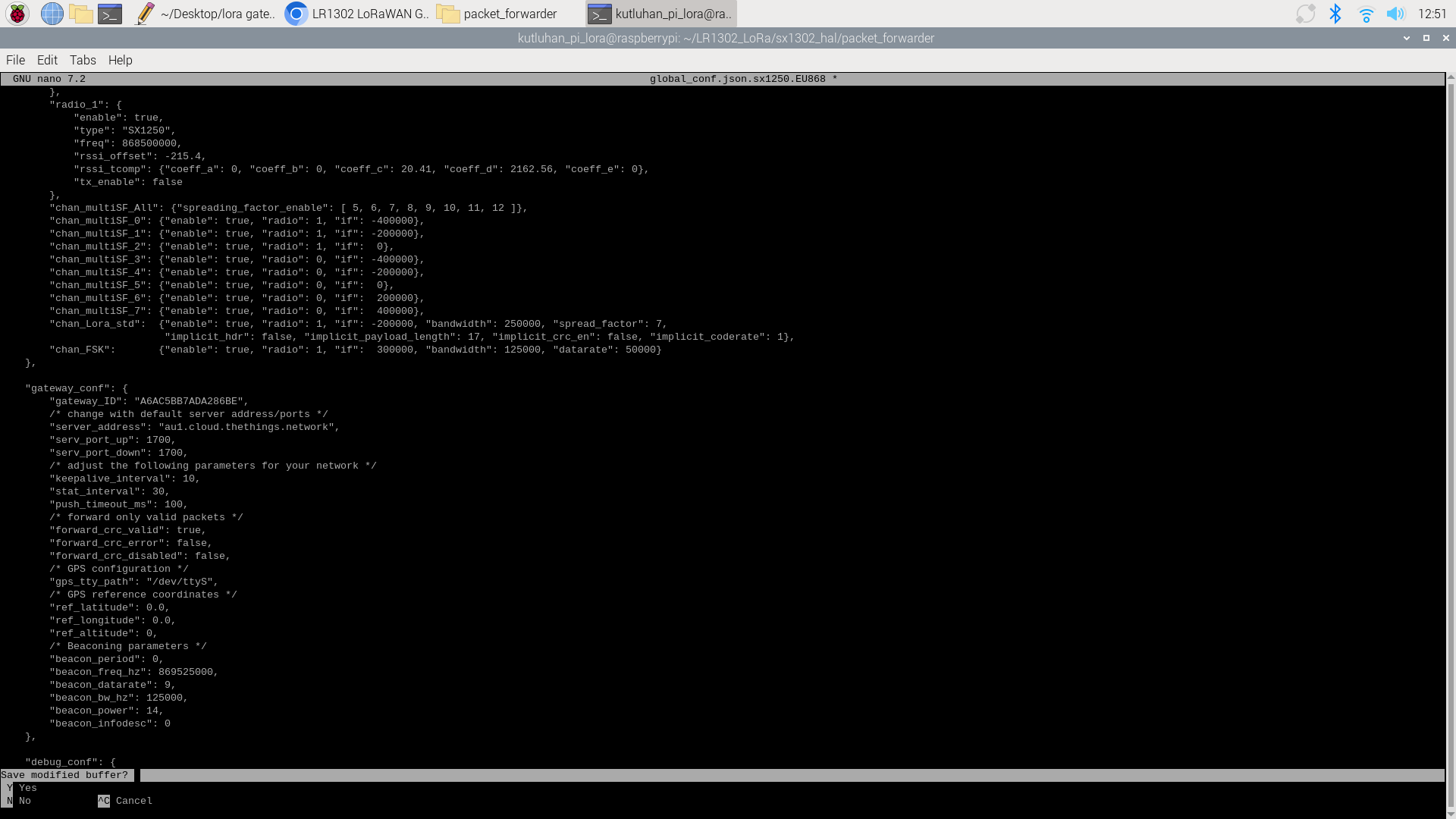Image resolution: width=1456 pixels, height=819 pixels.
Task: Click the system update tray icon
Action: click(1305, 14)
